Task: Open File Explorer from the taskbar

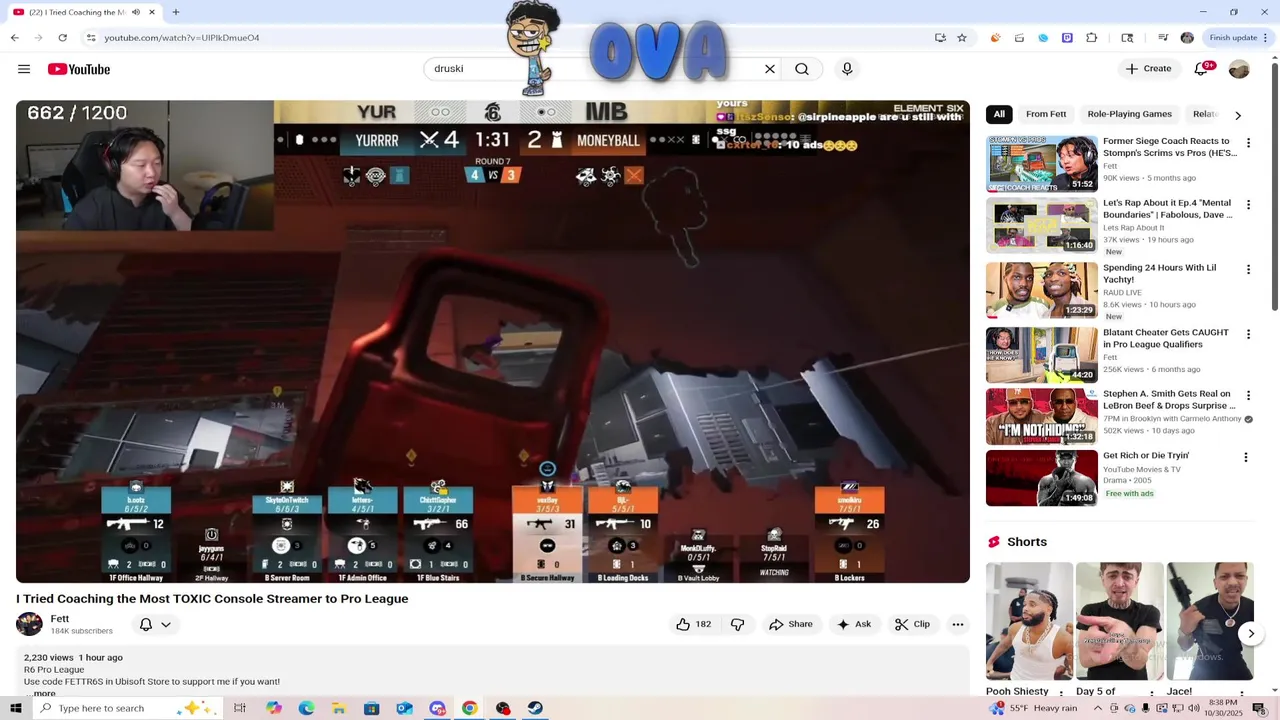Action: point(339,708)
